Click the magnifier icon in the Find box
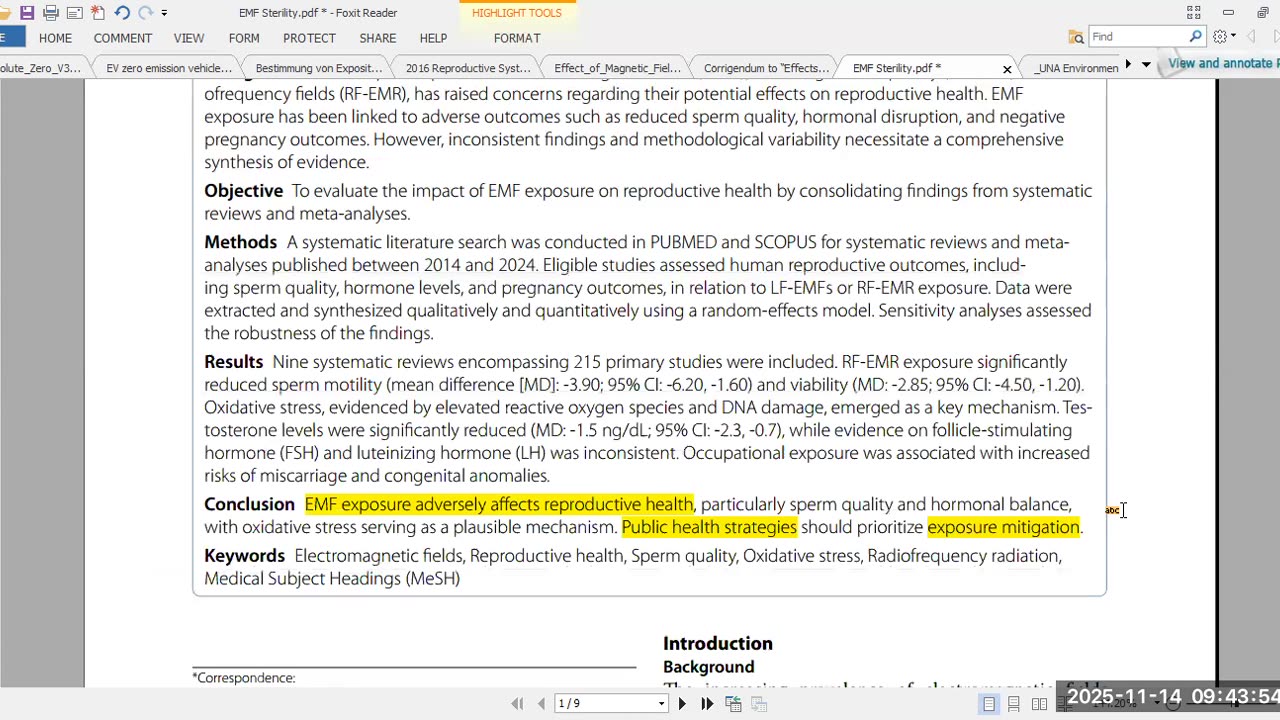The height and width of the screenshot is (720, 1280). 1195,37
